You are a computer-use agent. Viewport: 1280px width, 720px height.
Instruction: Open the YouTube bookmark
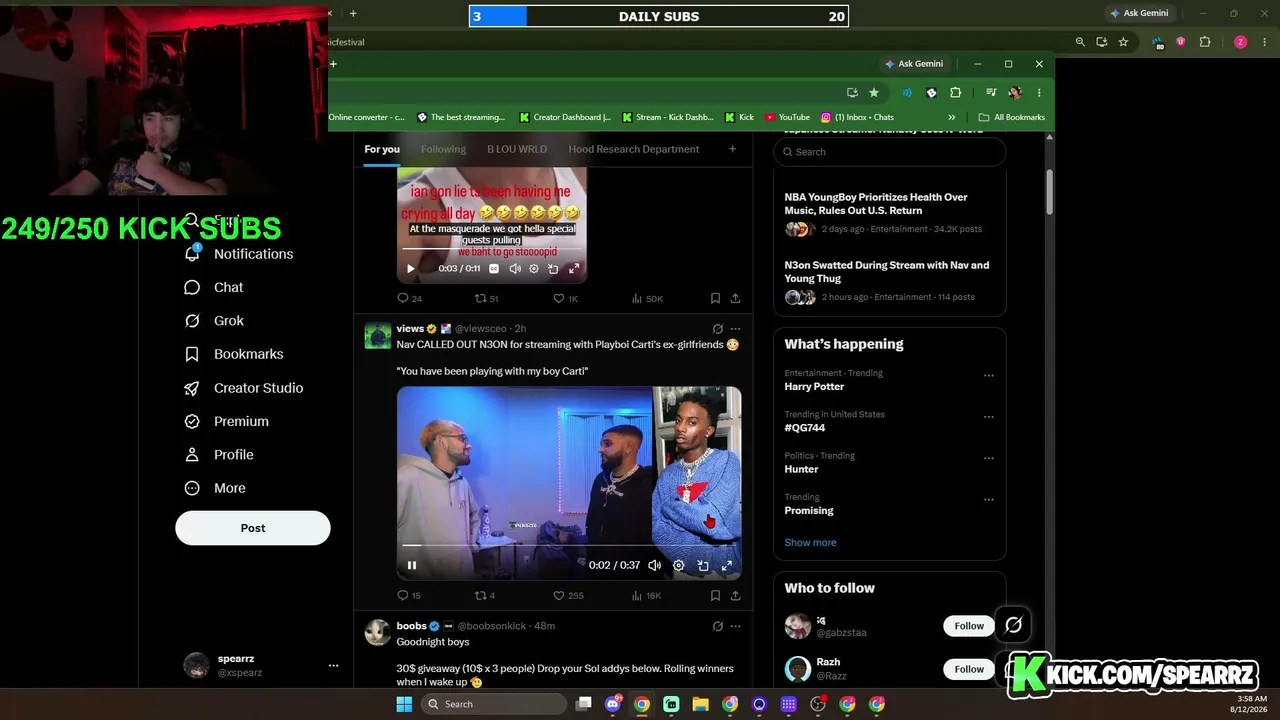point(787,117)
